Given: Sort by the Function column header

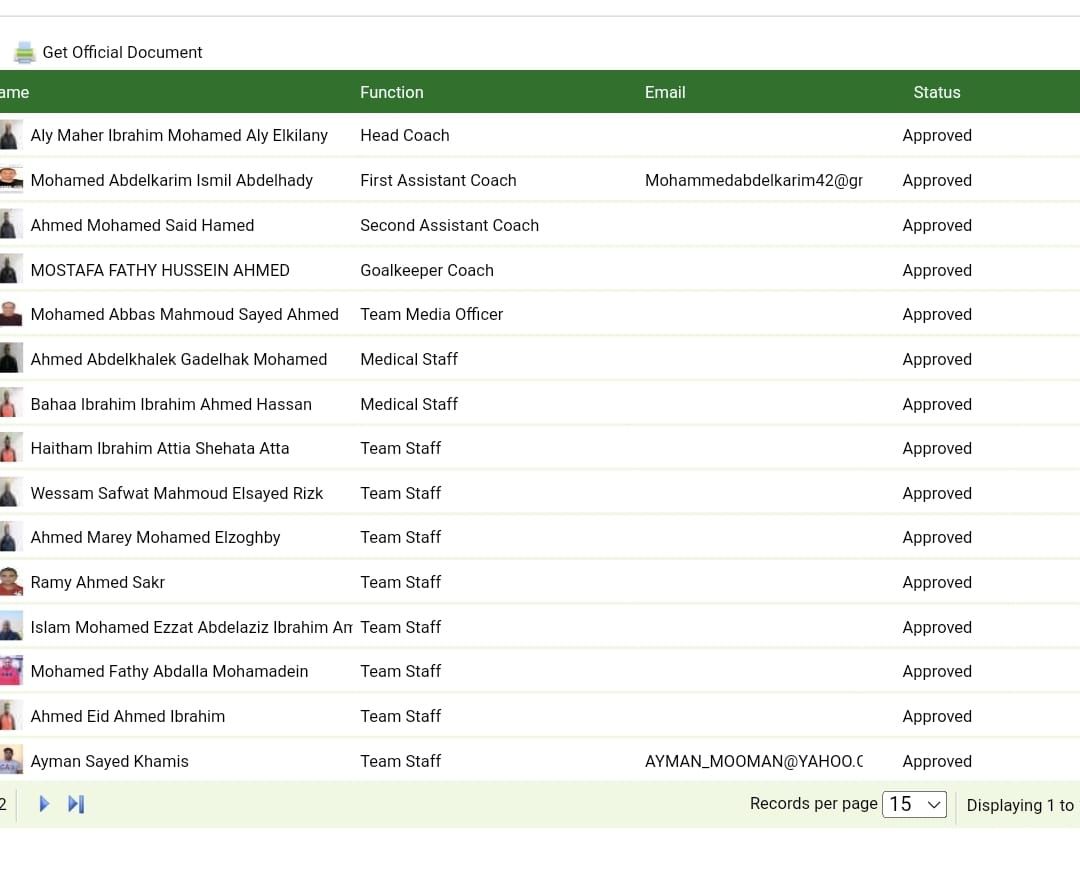Looking at the screenshot, I should click(x=392, y=92).
